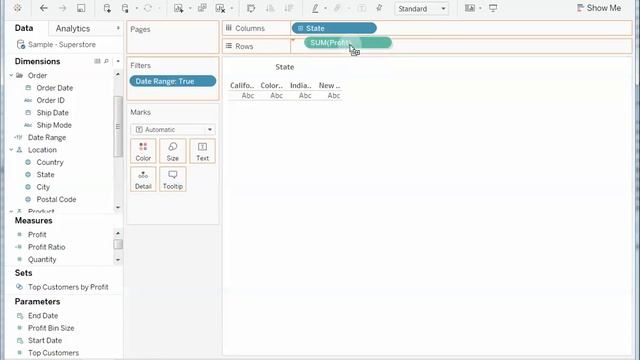Image resolution: width=640 pixels, height=360 pixels.
Task: Open the Standard fit dropdown
Action: click(x=421, y=9)
